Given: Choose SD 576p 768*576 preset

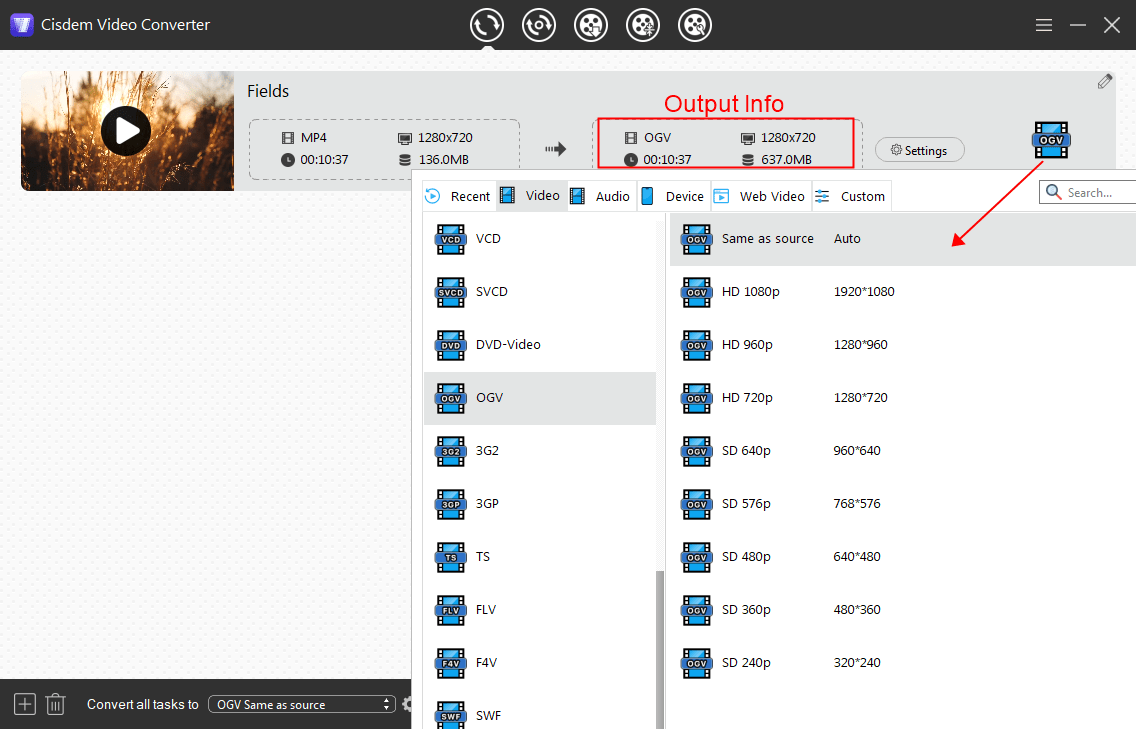Looking at the screenshot, I should click(x=903, y=504).
